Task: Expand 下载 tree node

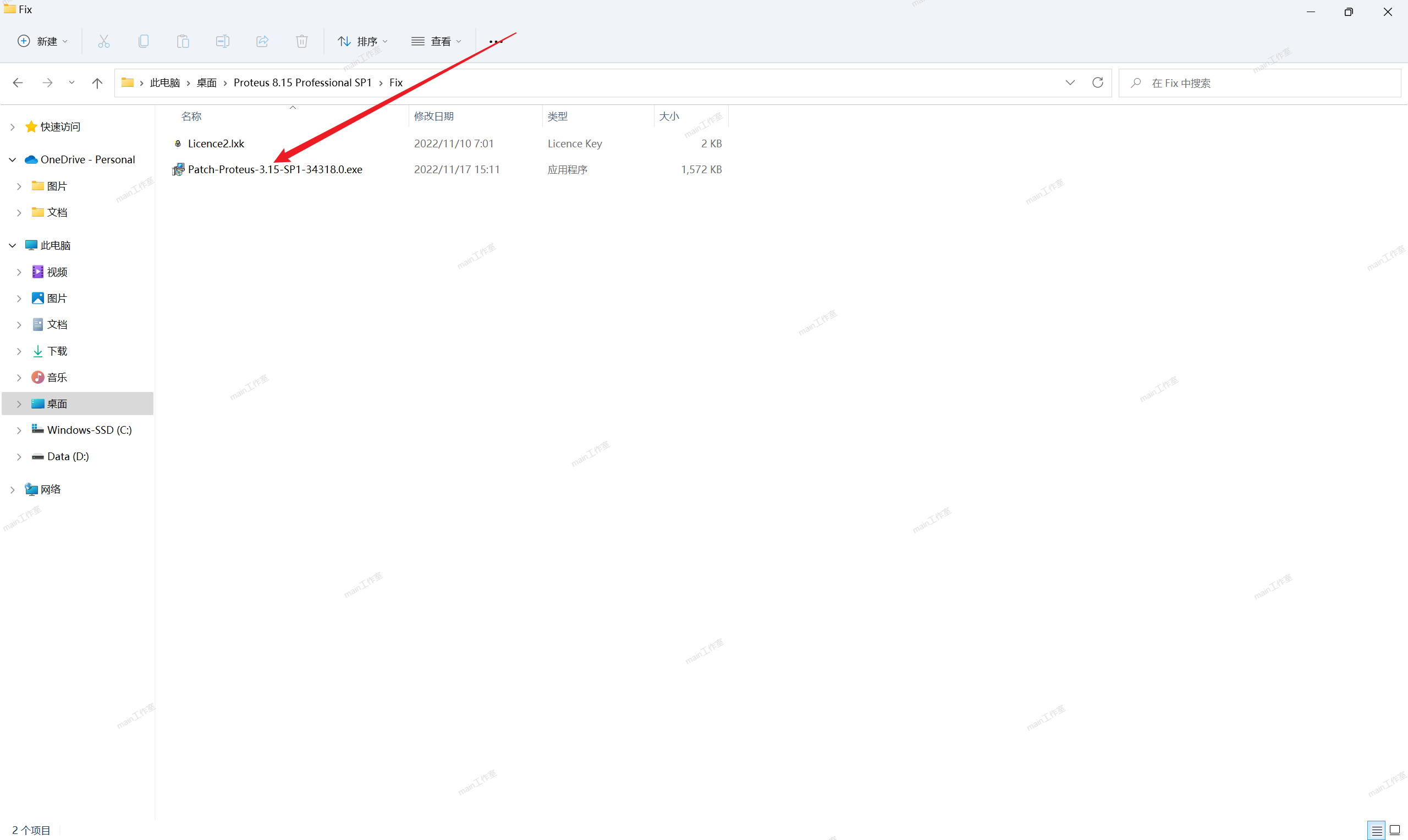Action: pos(19,351)
